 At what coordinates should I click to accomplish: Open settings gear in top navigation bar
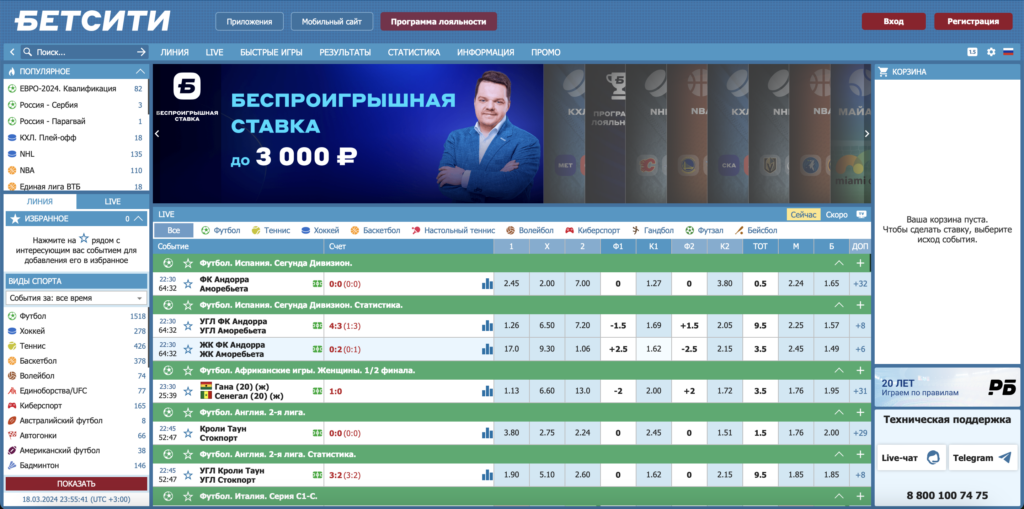[x=991, y=52]
